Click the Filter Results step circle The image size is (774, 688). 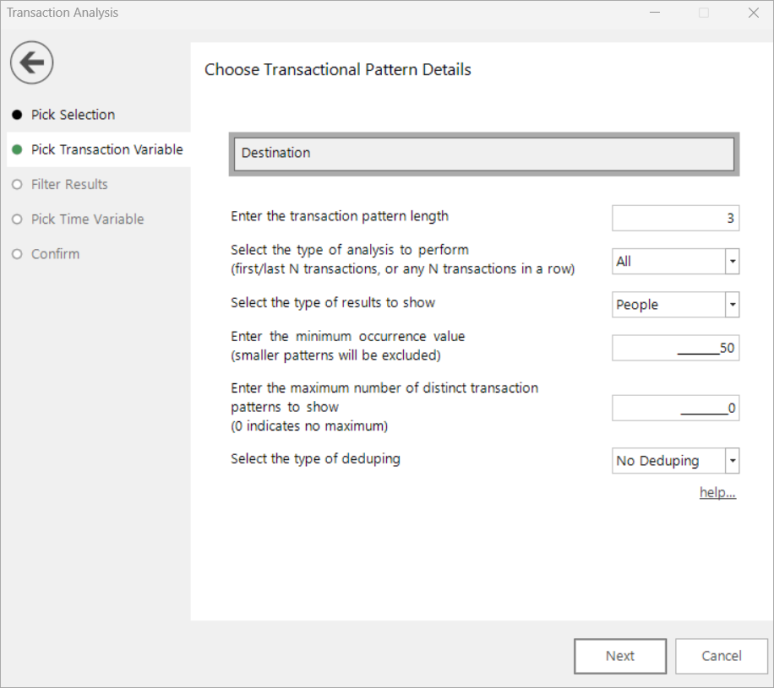[x=17, y=185]
